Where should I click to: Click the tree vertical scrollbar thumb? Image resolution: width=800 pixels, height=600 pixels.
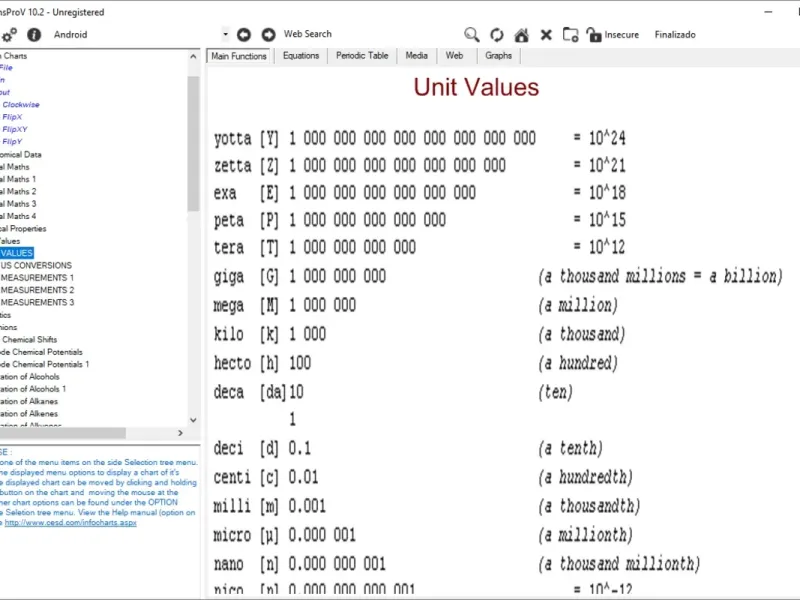193,143
